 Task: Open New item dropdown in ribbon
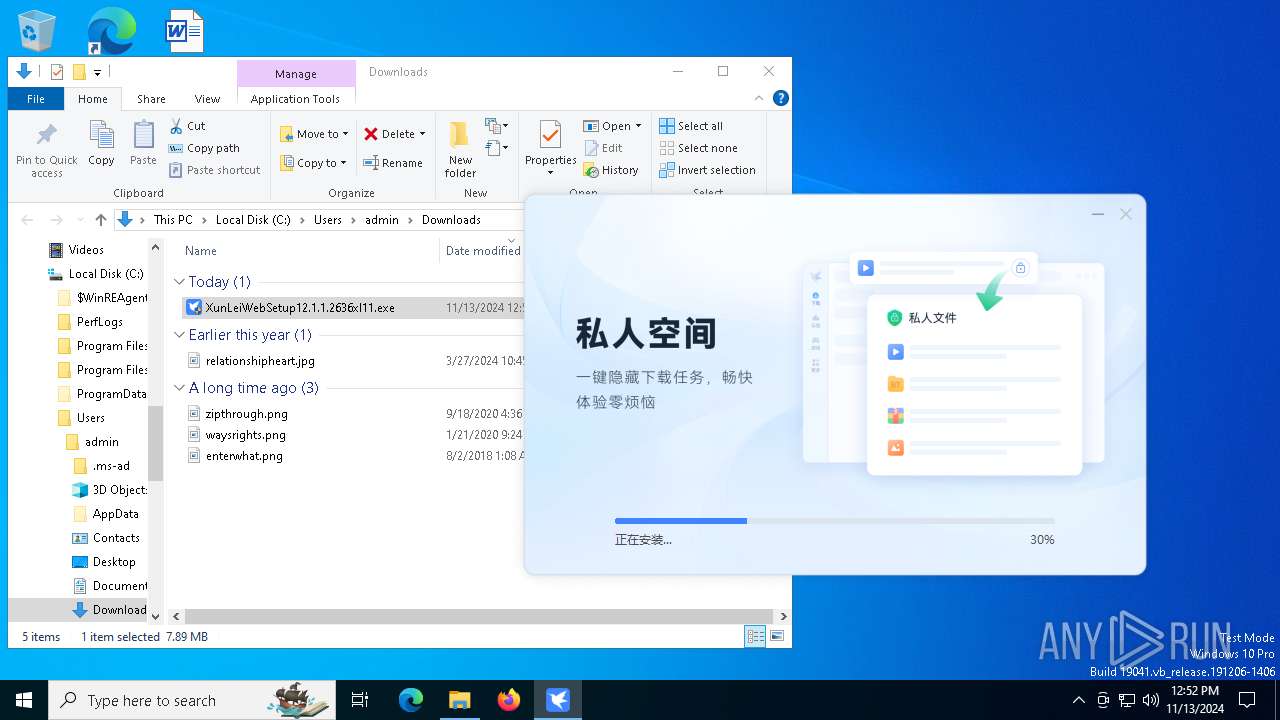(x=497, y=126)
